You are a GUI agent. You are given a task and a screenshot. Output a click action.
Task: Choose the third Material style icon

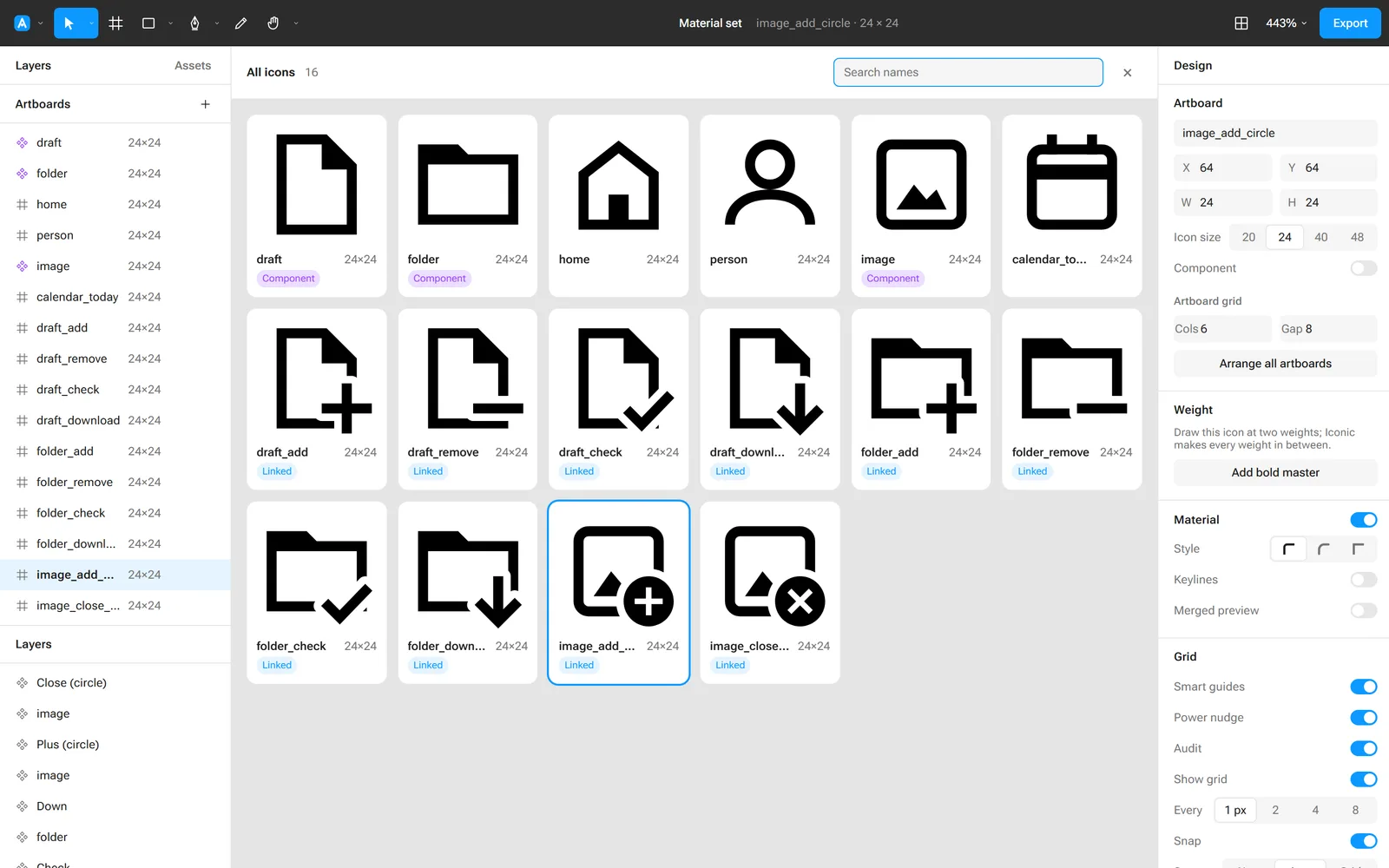tap(1359, 549)
